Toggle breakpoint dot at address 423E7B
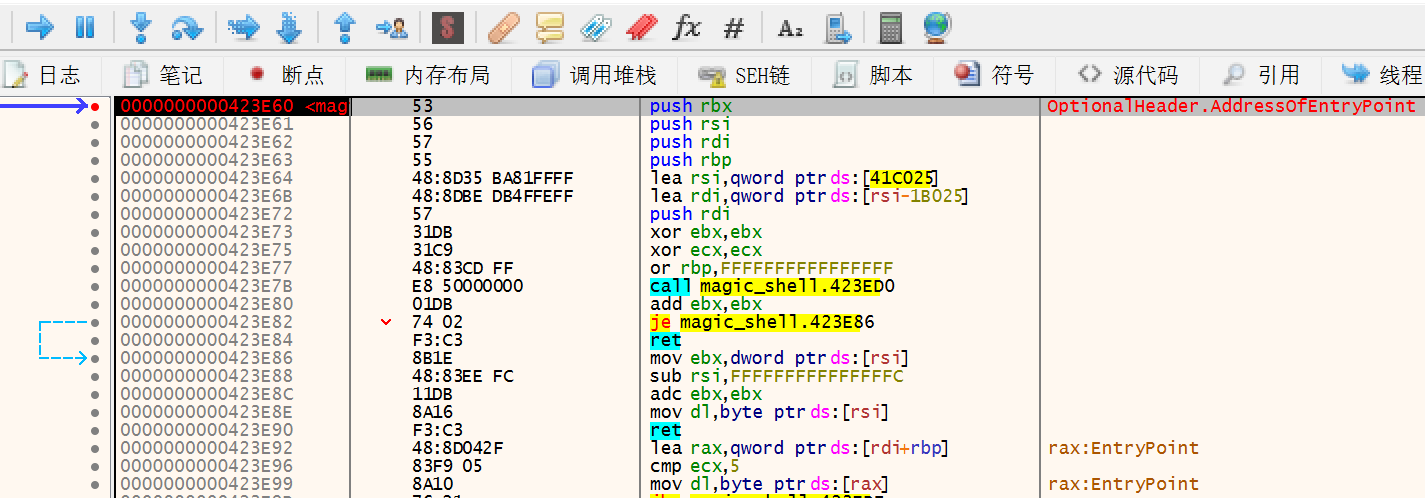Image resolution: width=1425 pixels, height=498 pixels. coord(95,286)
